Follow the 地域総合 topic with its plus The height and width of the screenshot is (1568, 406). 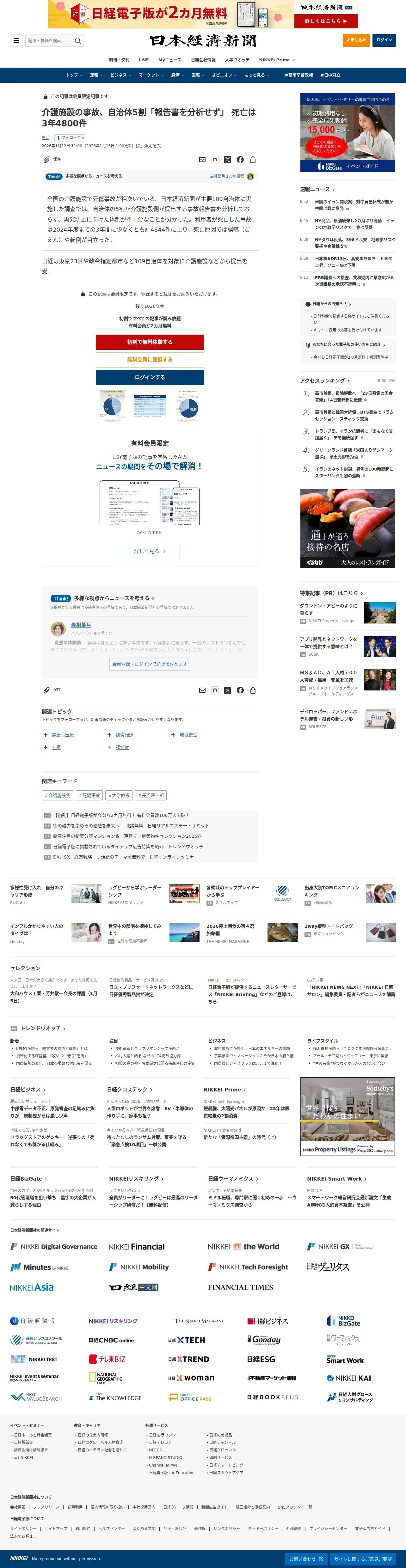pyautogui.click(x=174, y=735)
